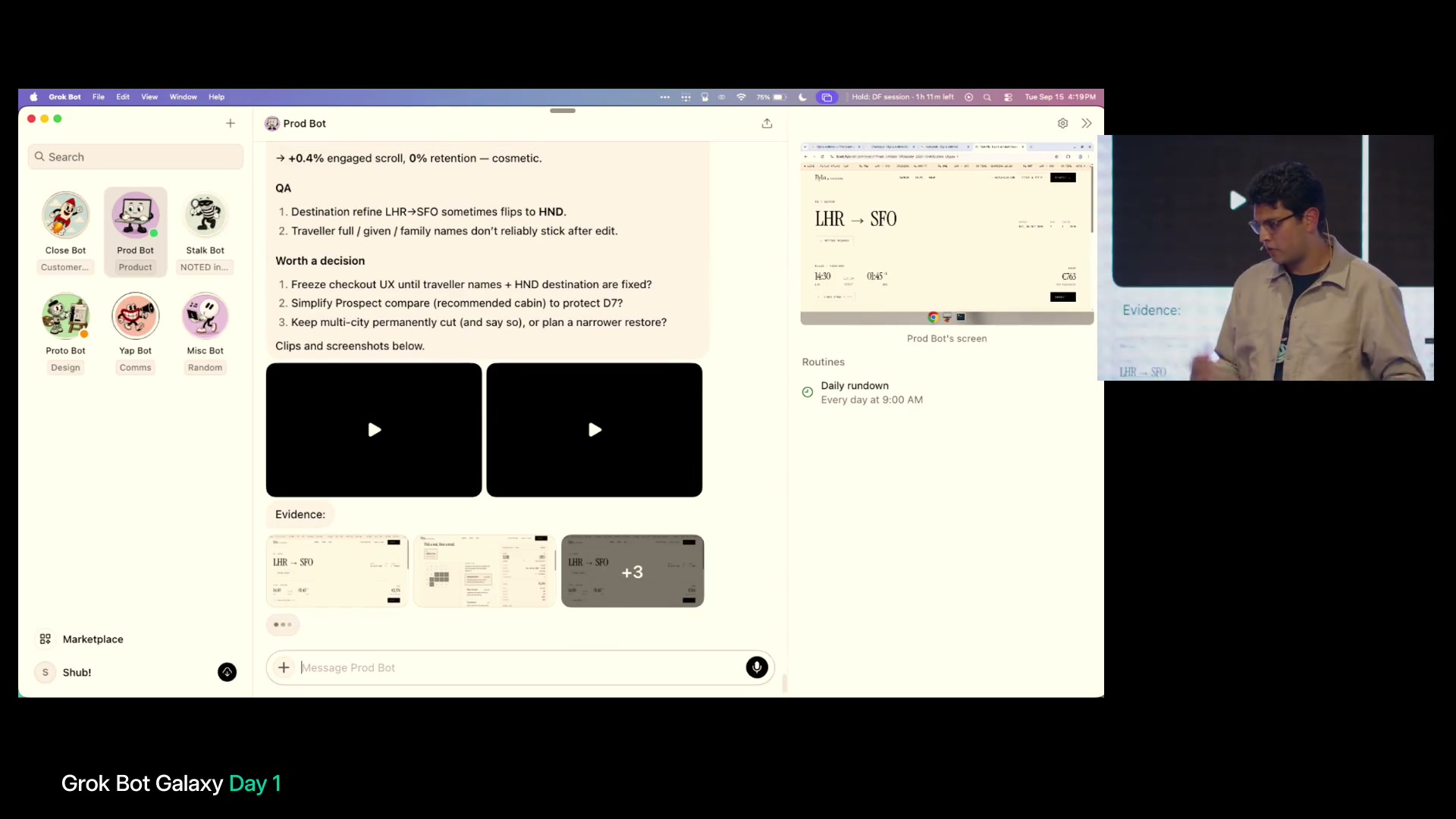The image size is (1456, 819).
Task: Open the Help menu
Action: pos(216,97)
